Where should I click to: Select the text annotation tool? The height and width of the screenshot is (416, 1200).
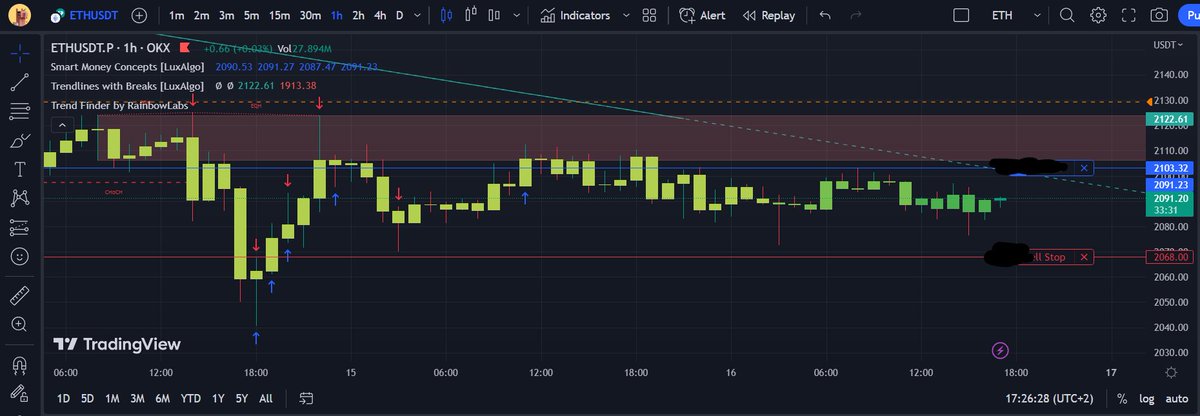click(x=19, y=169)
